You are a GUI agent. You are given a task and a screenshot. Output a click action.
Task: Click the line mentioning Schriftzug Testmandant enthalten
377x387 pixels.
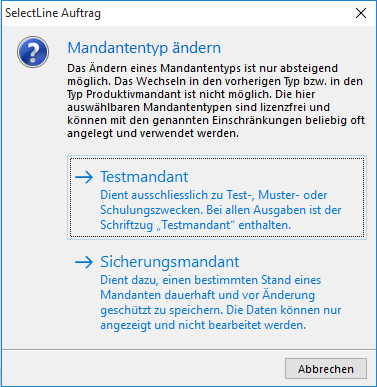[196, 225]
